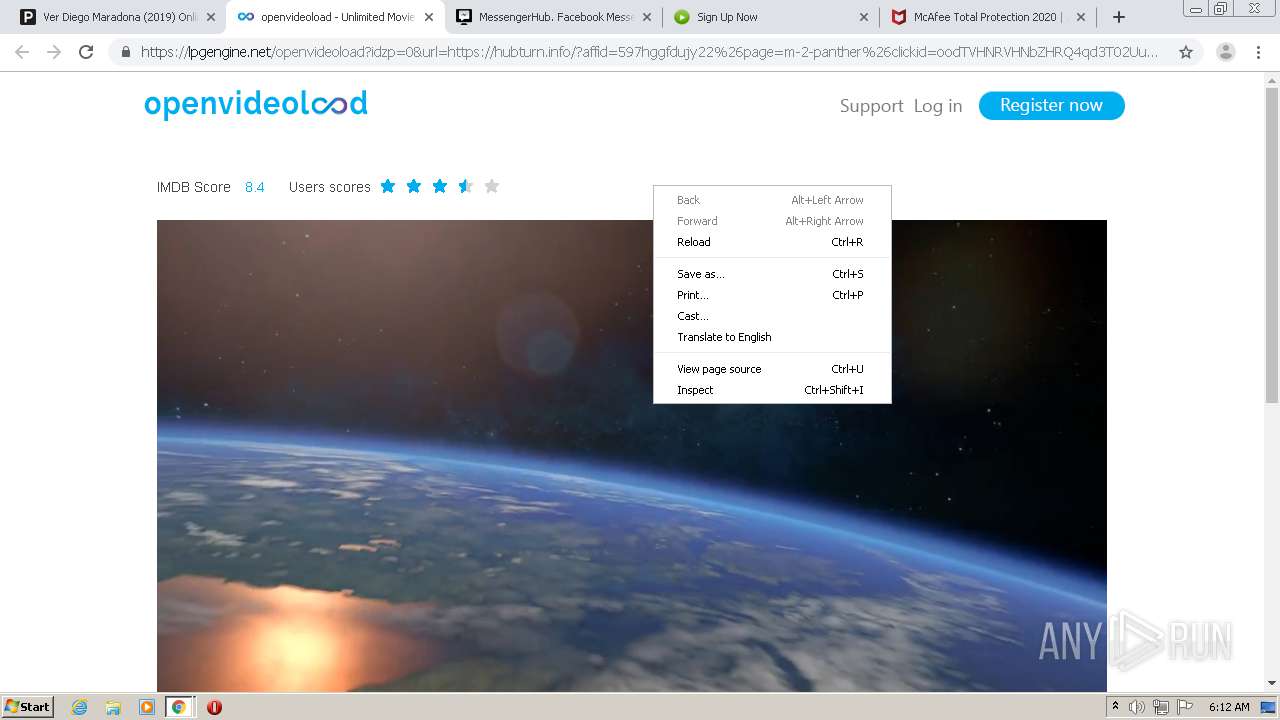The height and width of the screenshot is (720, 1280).
Task: Close the Sign Up Now tab
Action: tap(864, 17)
